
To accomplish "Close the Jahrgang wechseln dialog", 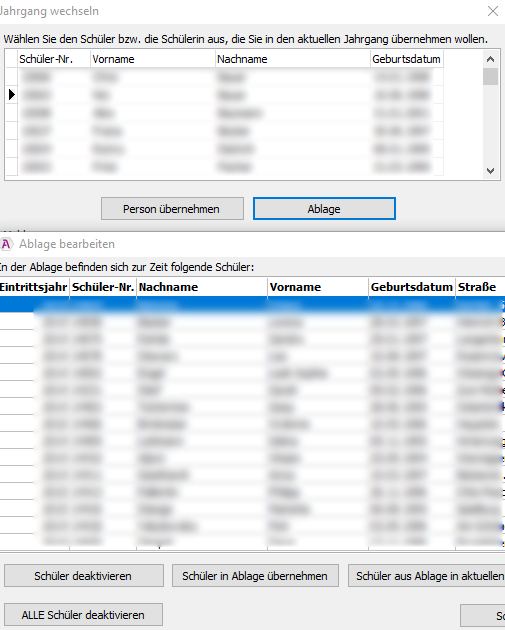I will [x=493, y=11].
